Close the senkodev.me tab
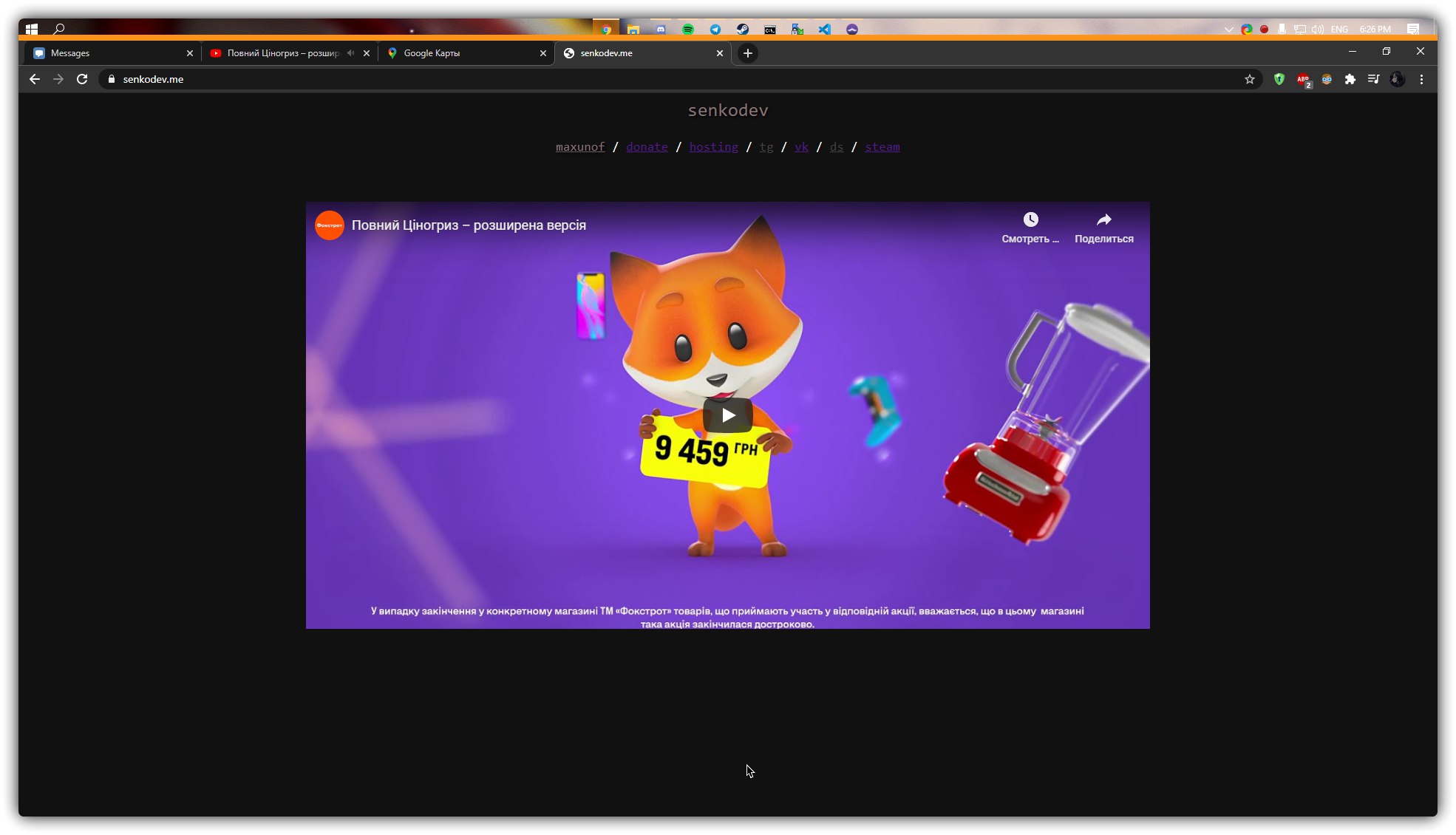Image resolution: width=1456 pixels, height=835 pixels. pyautogui.click(x=720, y=53)
